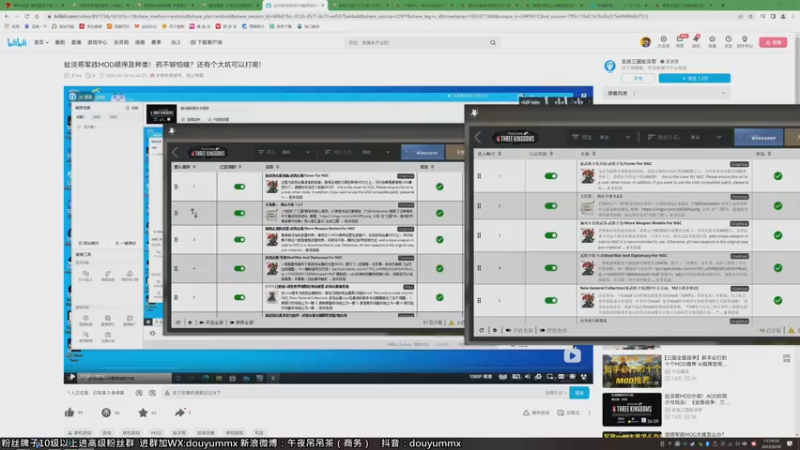Click the user avatar in bilibili header
This screenshot has width=800, height=450.
(x=645, y=42)
